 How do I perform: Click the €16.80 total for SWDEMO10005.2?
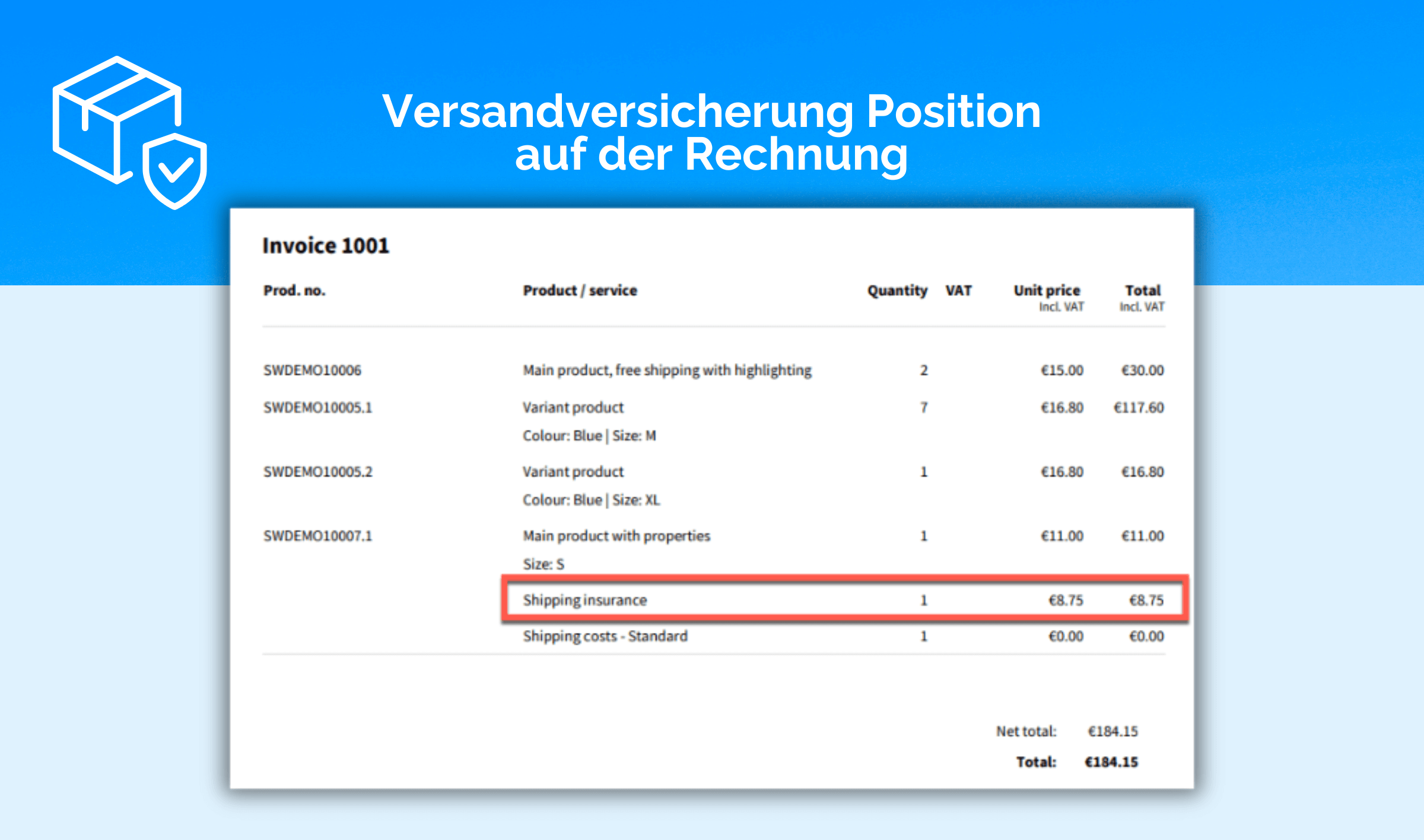pyautogui.click(x=1142, y=472)
